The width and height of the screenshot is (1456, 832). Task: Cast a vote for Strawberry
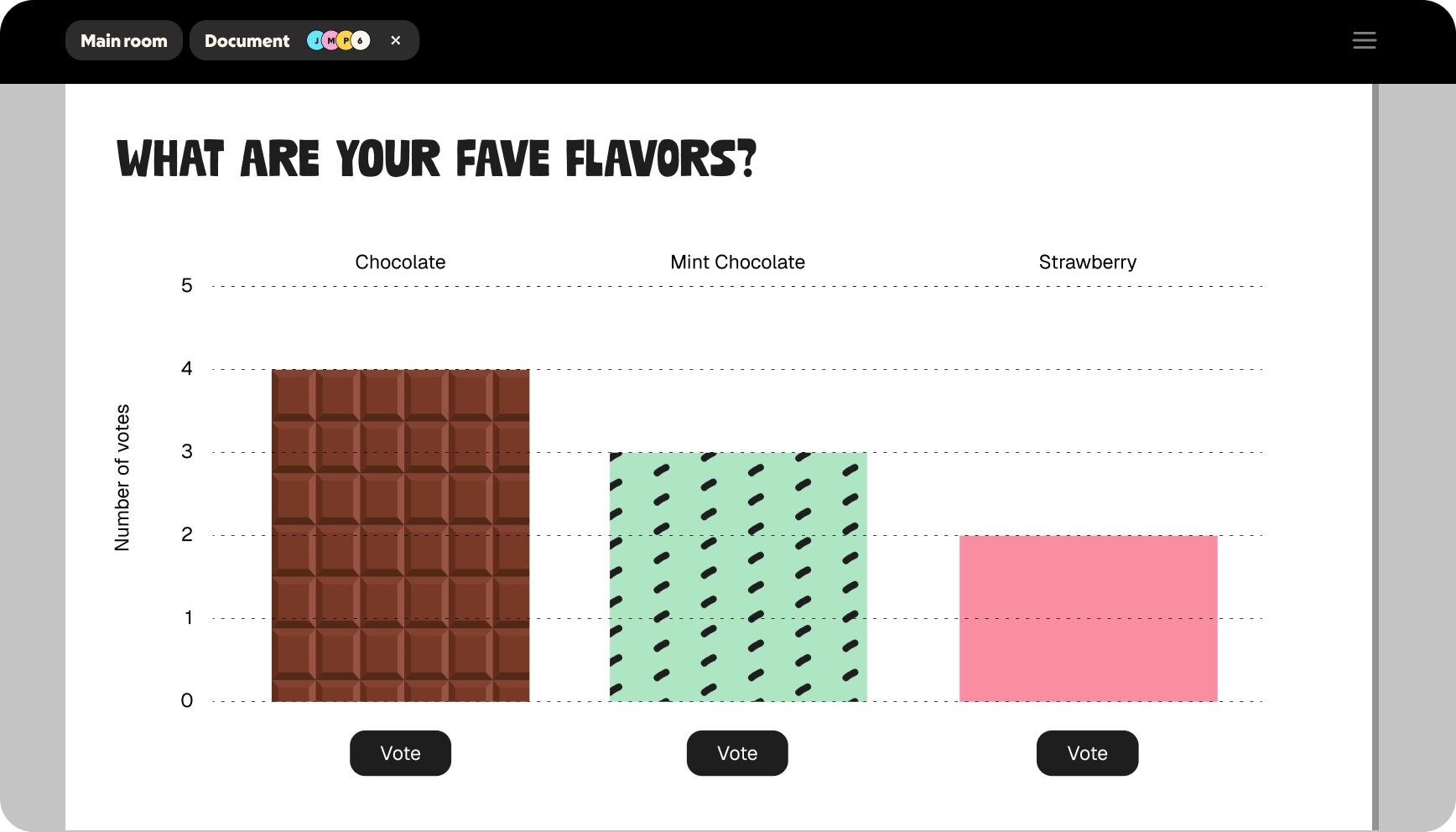1087,753
